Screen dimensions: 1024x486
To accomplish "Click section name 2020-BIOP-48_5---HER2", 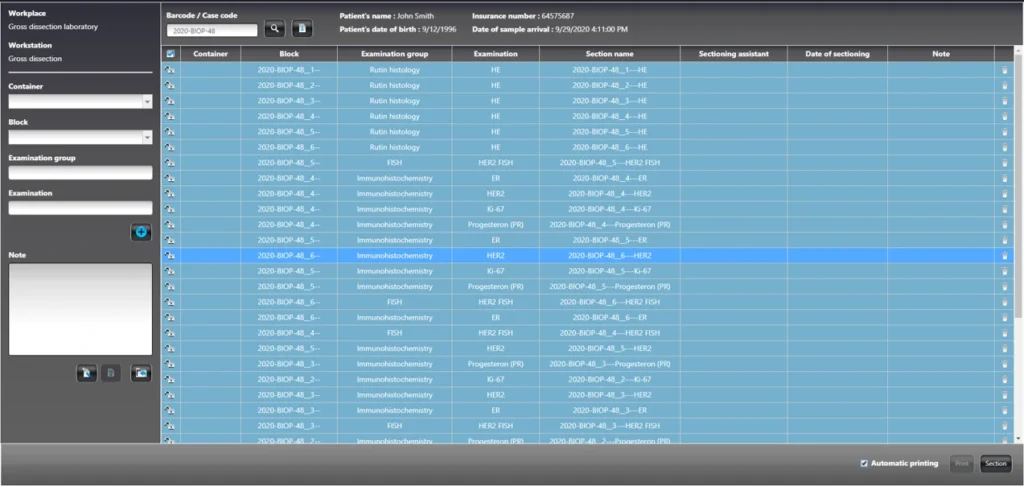I will tap(610, 349).
